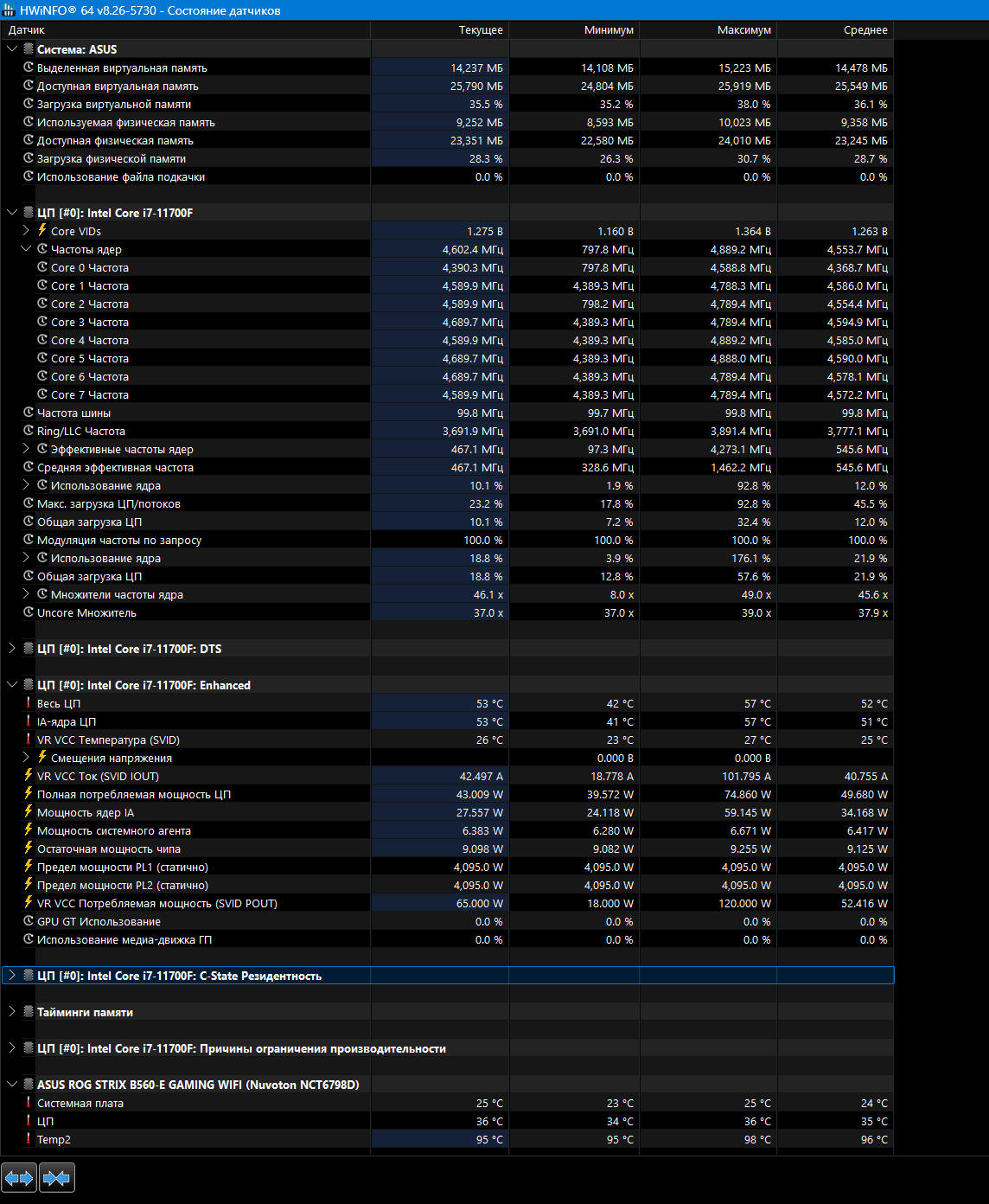Click lightning icon beside Смещения напряжения
Screen dimensions: 989x1204
(42, 757)
